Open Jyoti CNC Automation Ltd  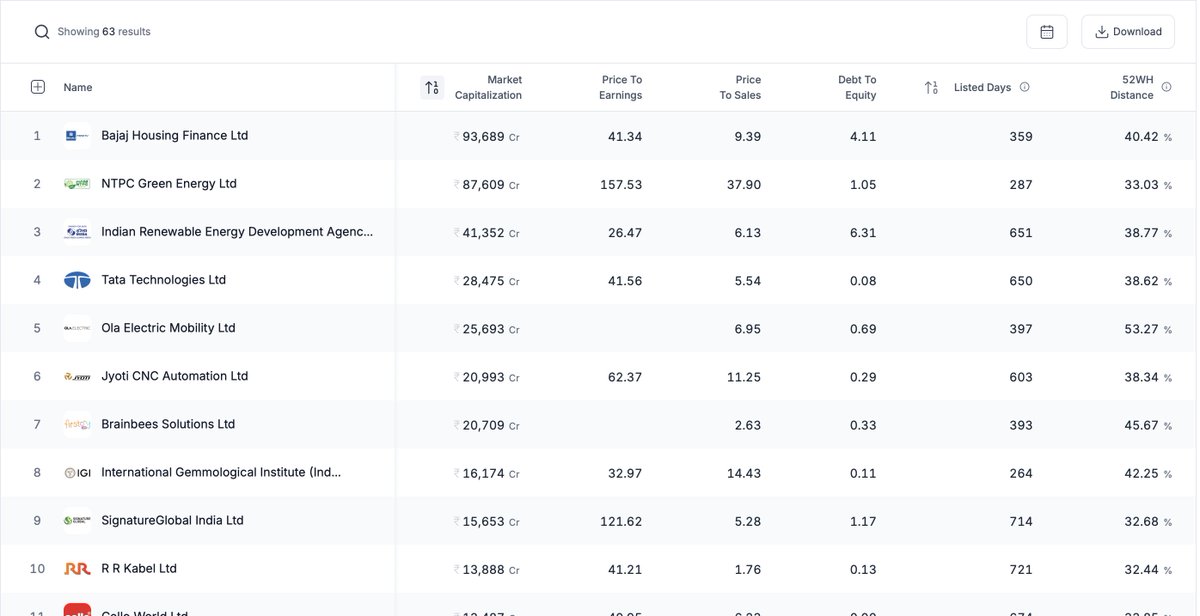pos(174,375)
